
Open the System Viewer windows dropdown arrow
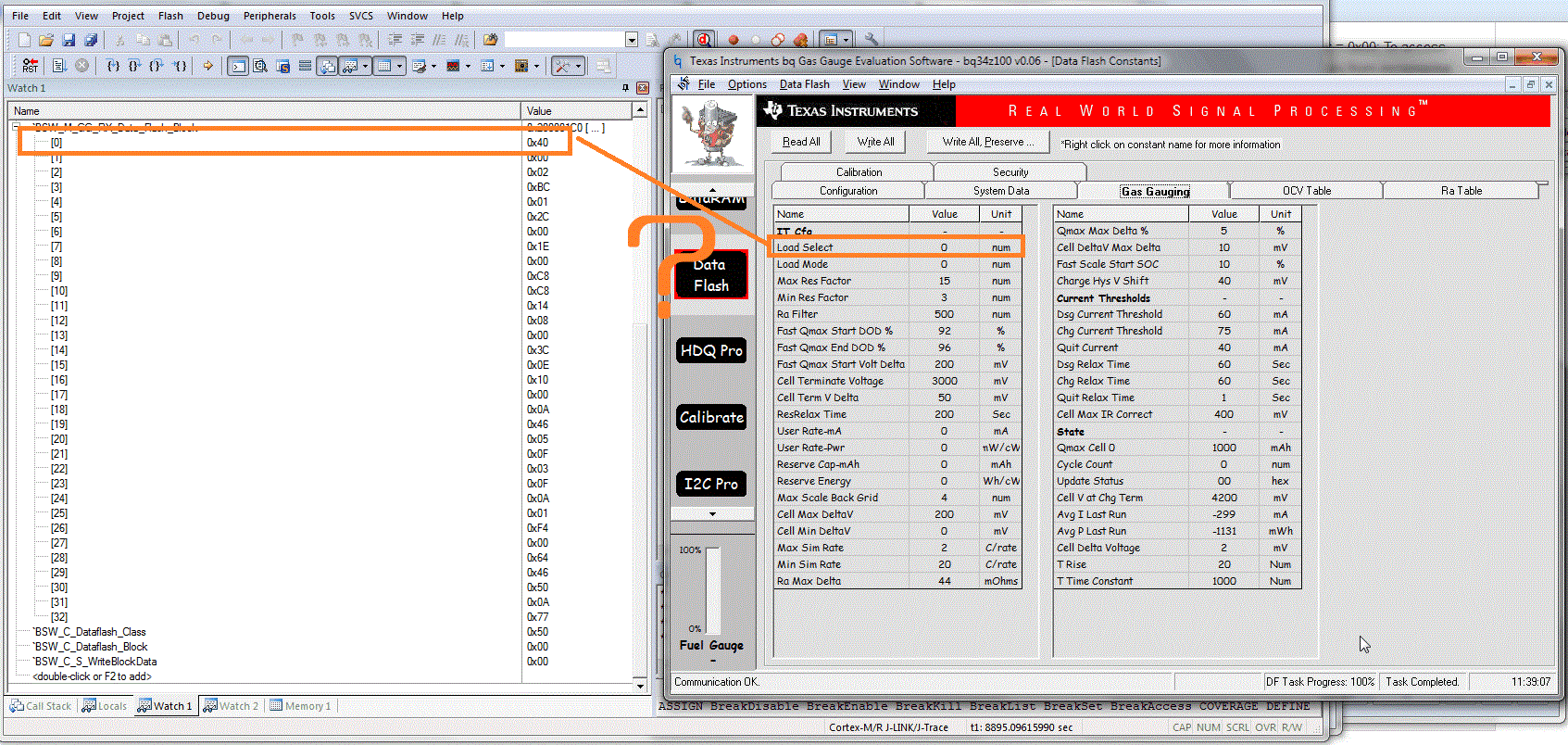point(536,66)
